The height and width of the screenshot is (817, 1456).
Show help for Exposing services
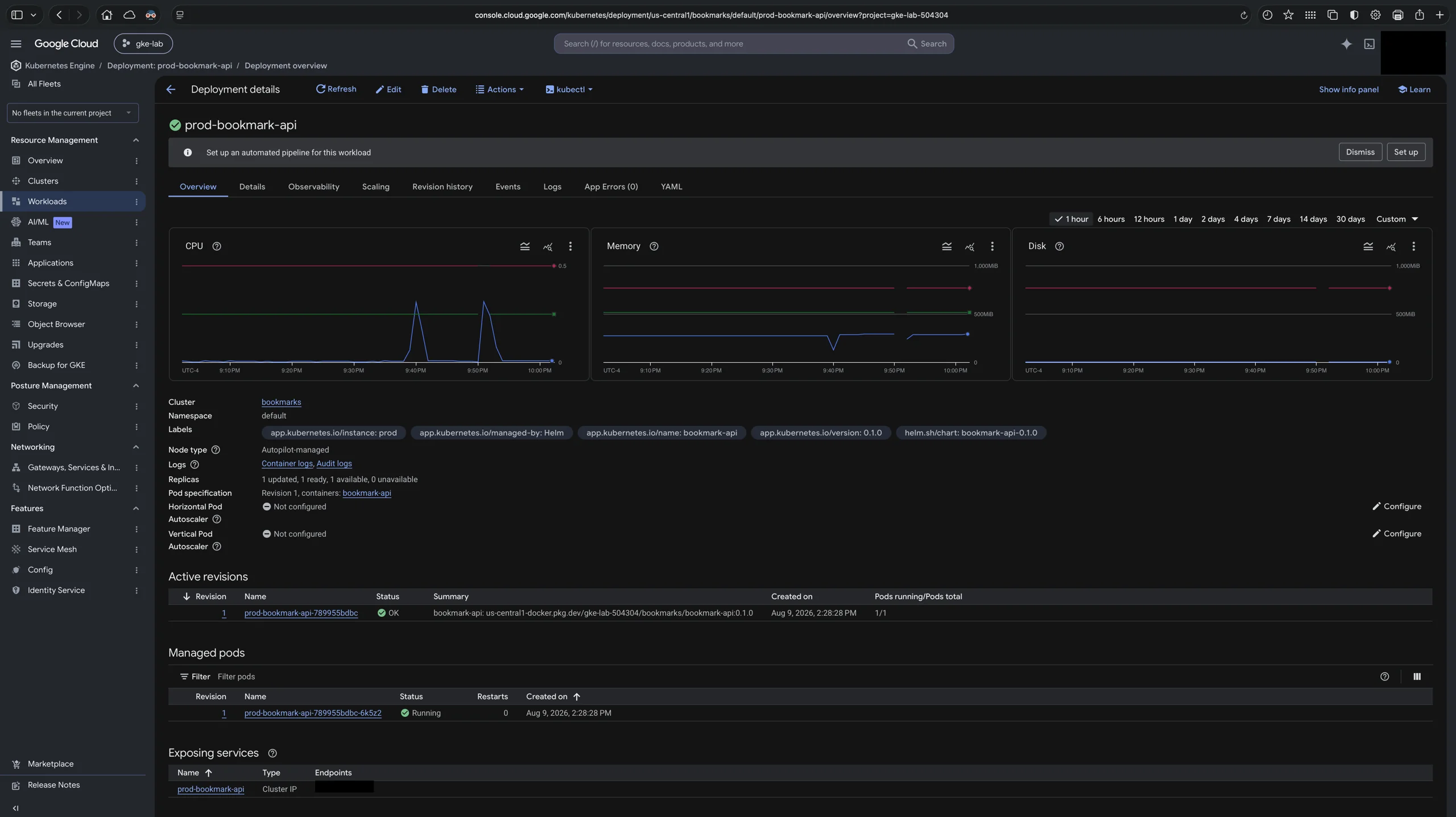272,753
